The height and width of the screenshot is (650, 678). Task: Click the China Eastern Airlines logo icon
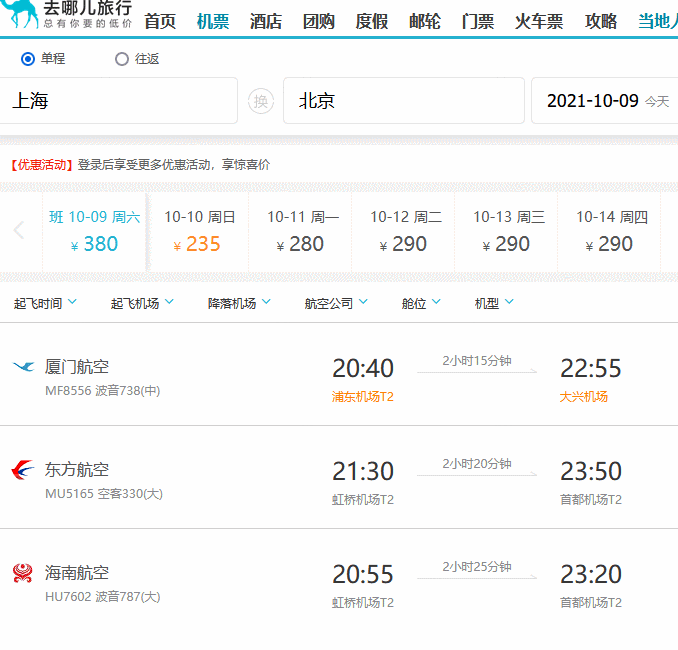pos(22,470)
